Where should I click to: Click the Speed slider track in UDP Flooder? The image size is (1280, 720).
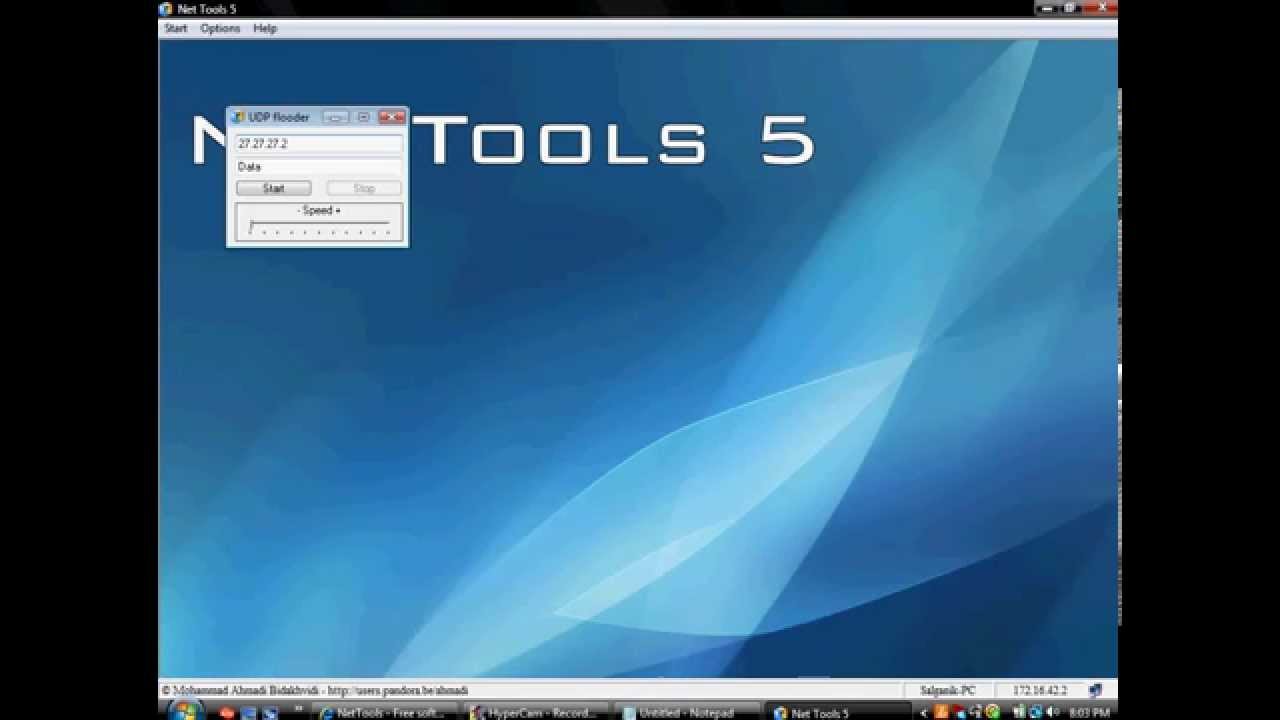(x=319, y=224)
